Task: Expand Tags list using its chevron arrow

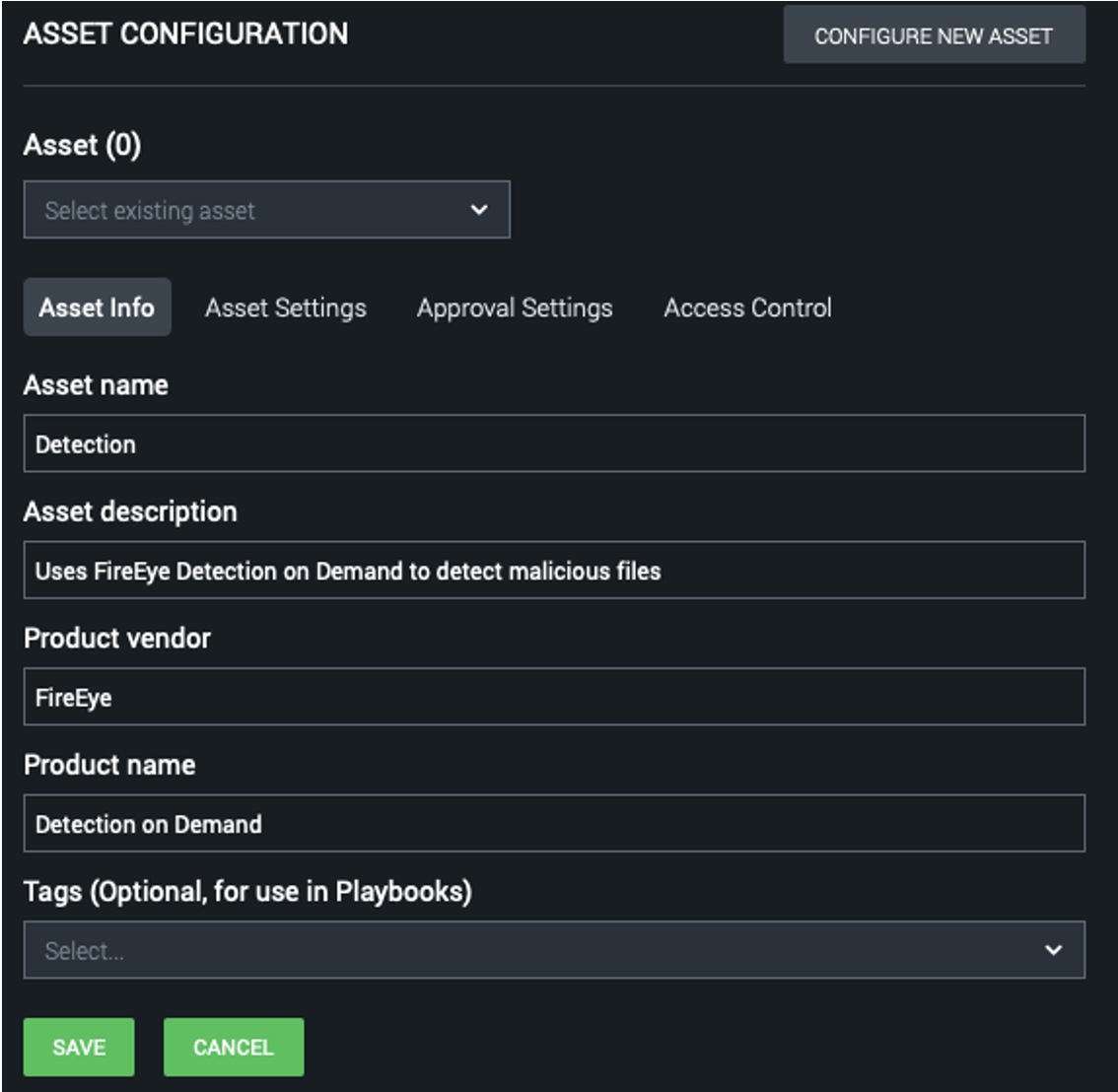Action: pos(1053,950)
